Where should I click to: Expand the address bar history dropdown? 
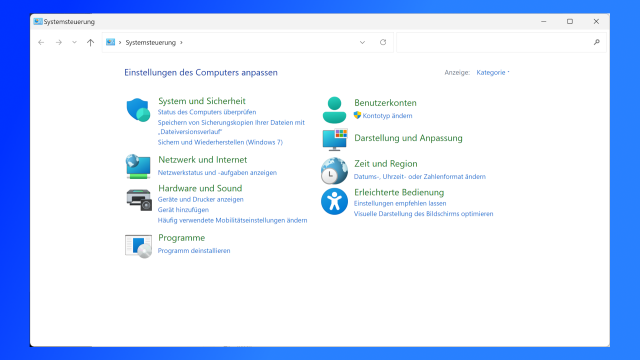(362, 42)
